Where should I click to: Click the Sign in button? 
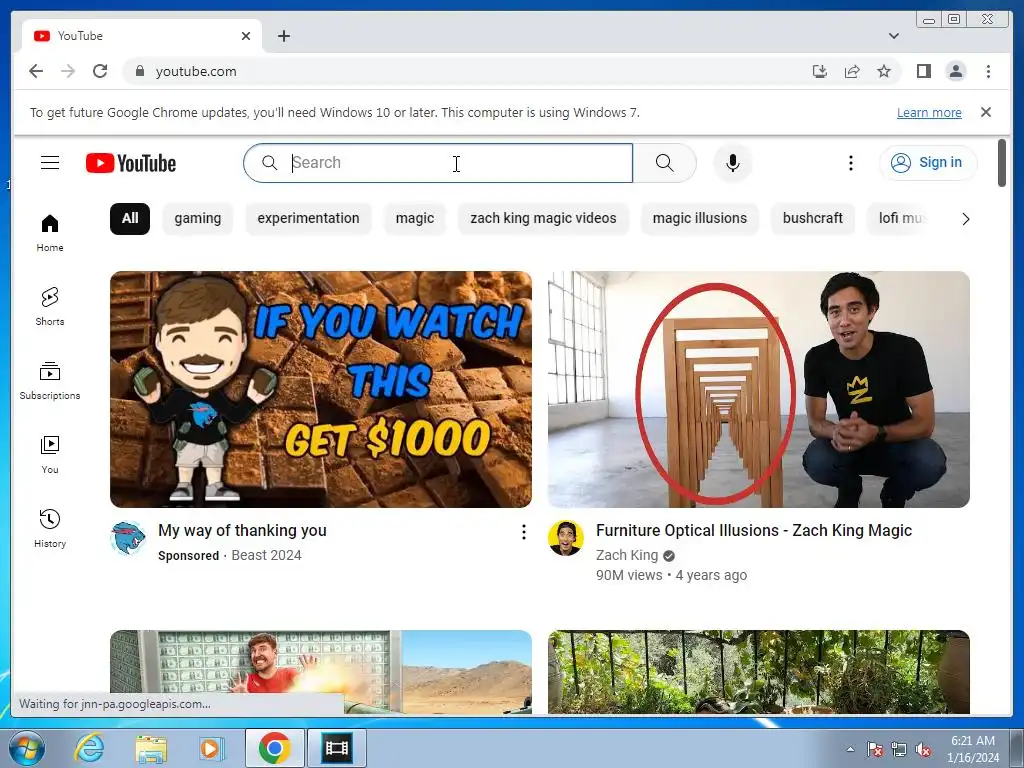928,163
